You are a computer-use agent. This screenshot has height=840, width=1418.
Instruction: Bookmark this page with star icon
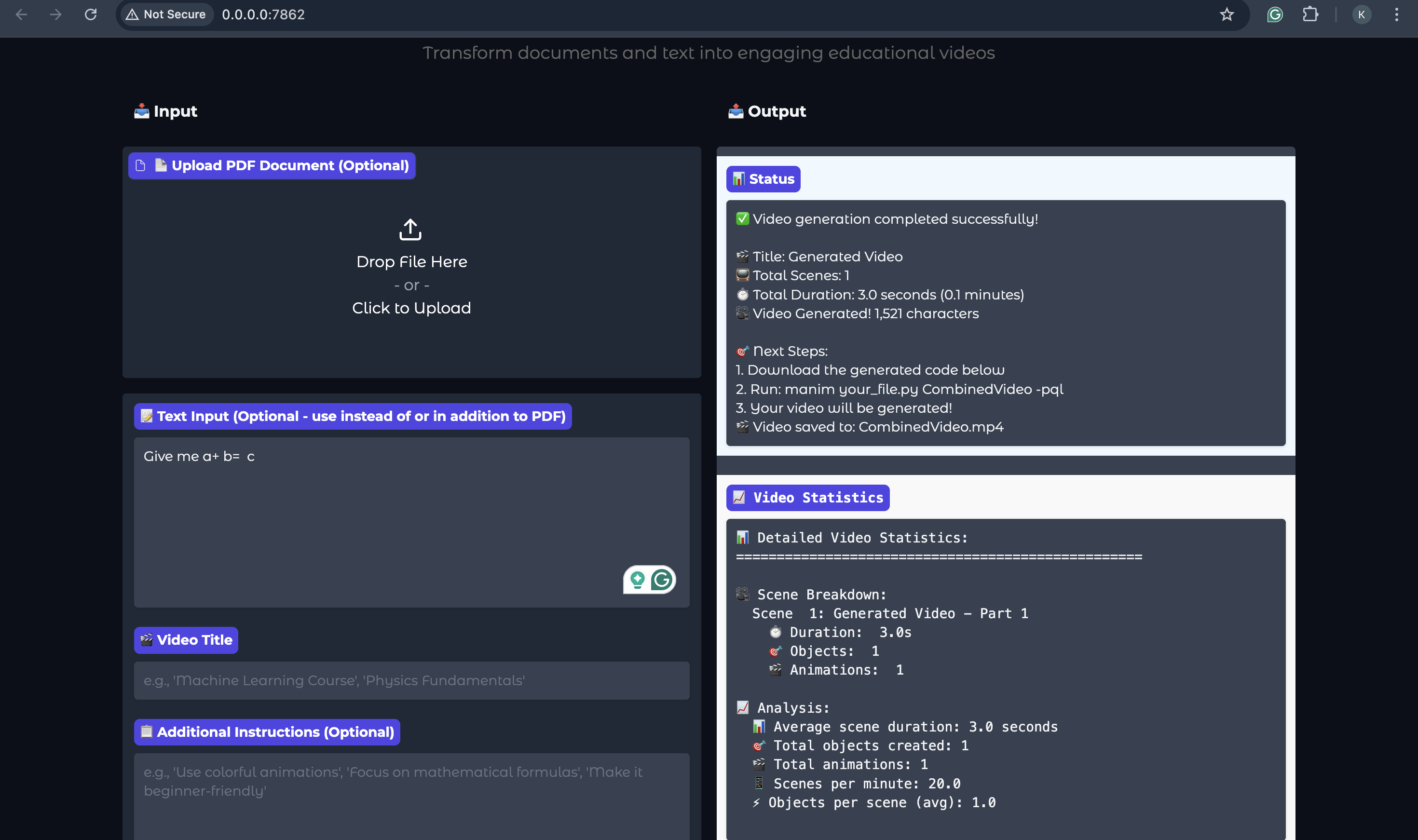click(1226, 15)
